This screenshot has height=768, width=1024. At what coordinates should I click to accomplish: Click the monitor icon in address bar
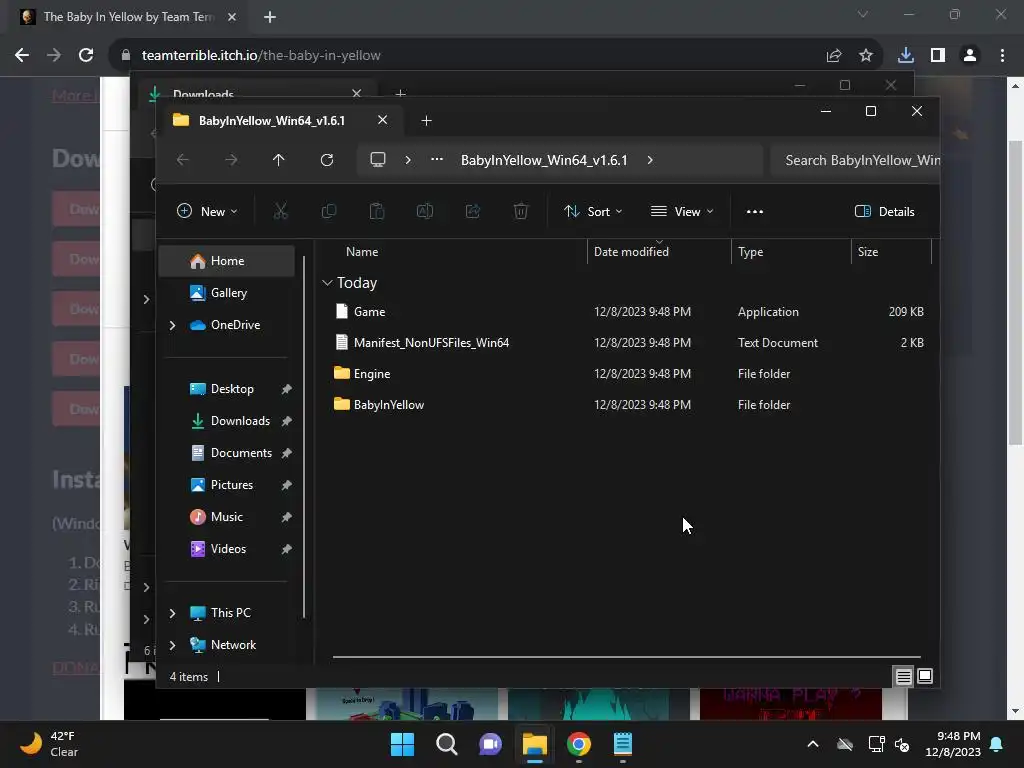(377, 159)
